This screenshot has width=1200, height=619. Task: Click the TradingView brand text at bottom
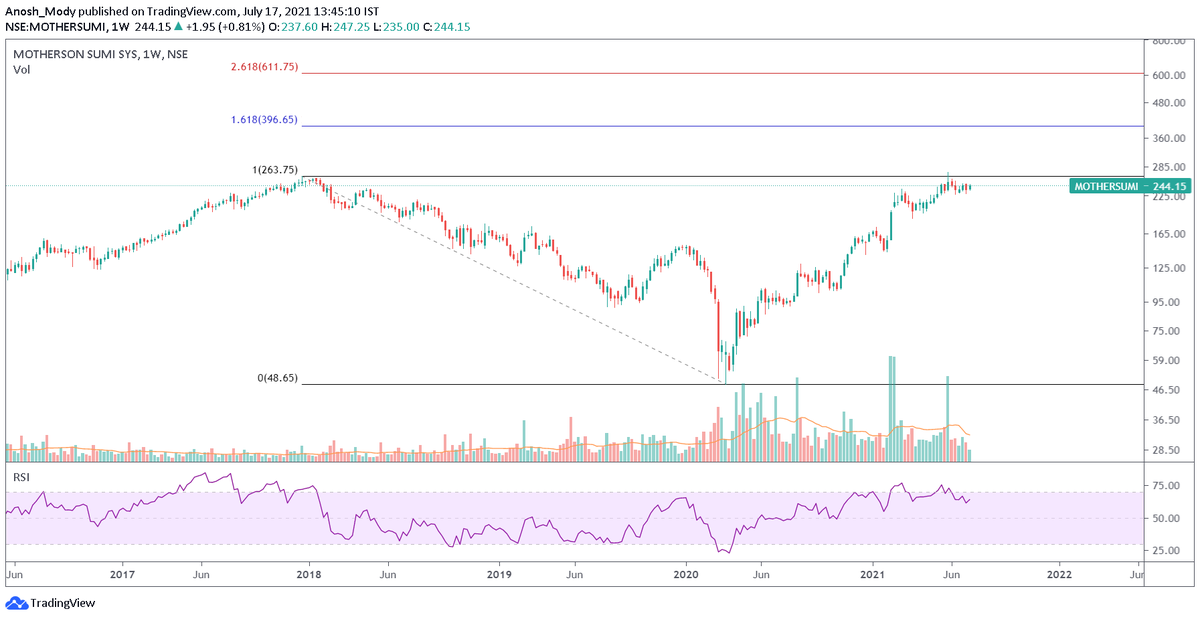tap(63, 603)
